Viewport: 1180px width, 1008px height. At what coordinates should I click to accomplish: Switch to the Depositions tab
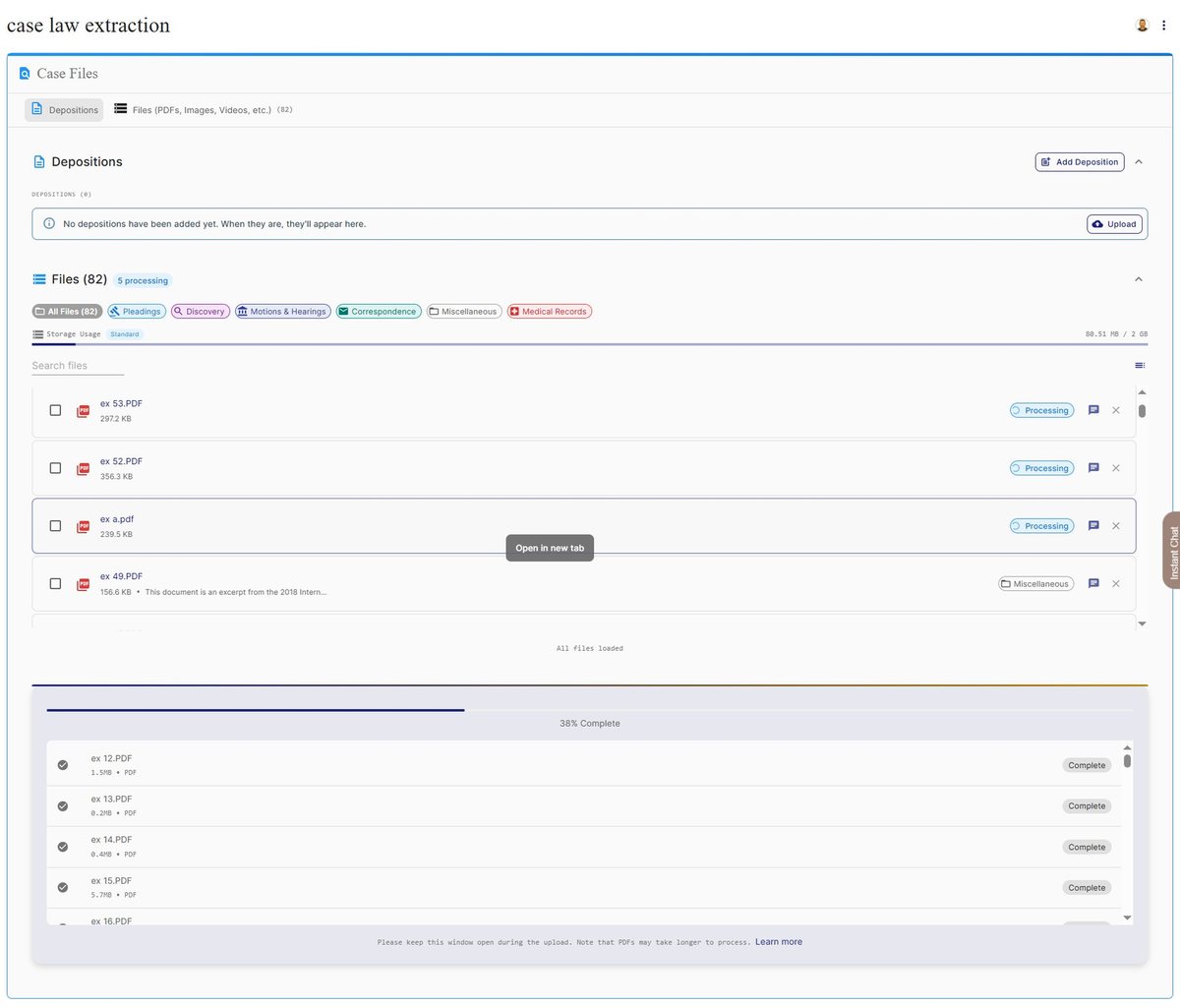pyautogui.click(x=64, y=110)
